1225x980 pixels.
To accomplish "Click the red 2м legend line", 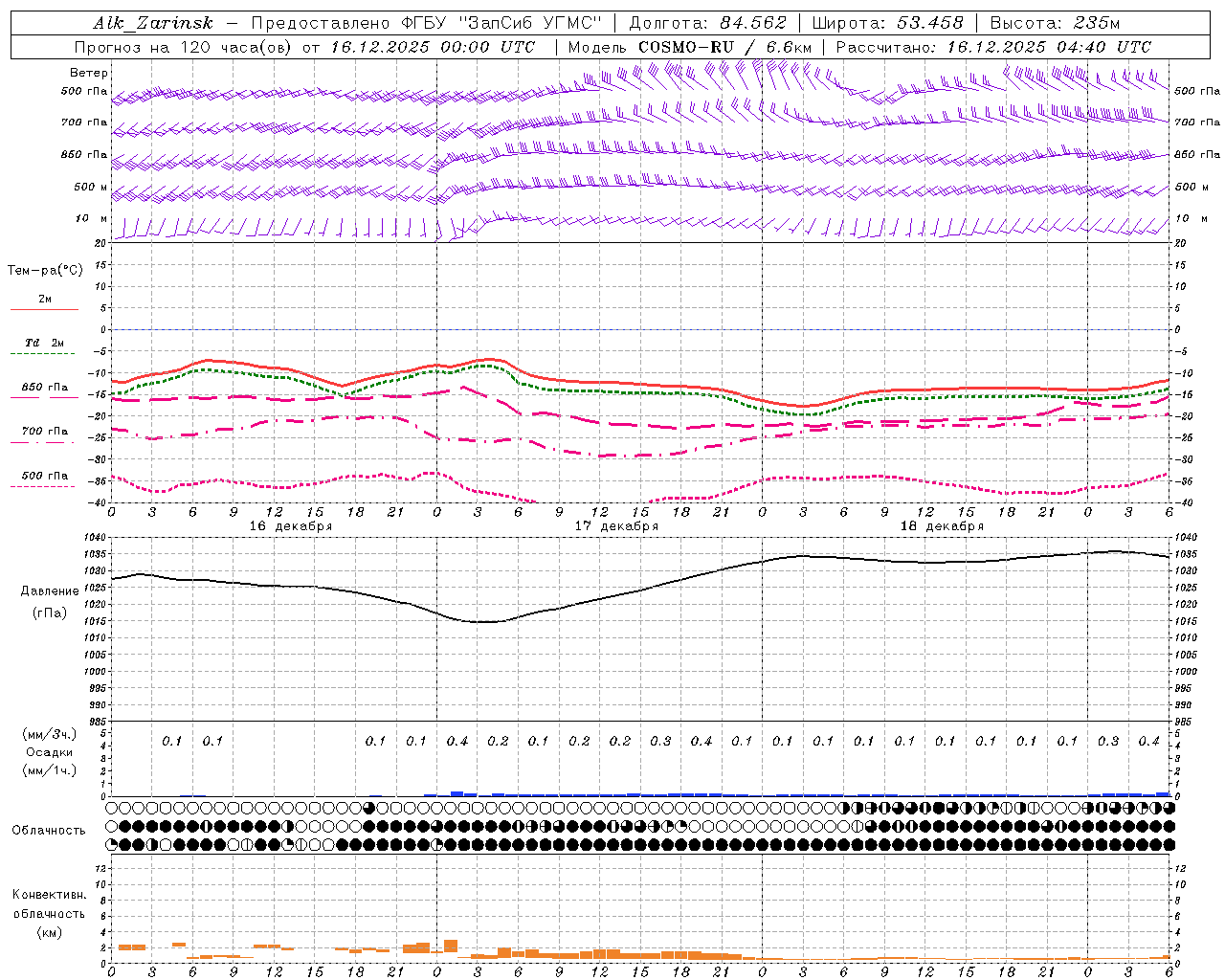I will pyautogui.click(x=44, y=309).
